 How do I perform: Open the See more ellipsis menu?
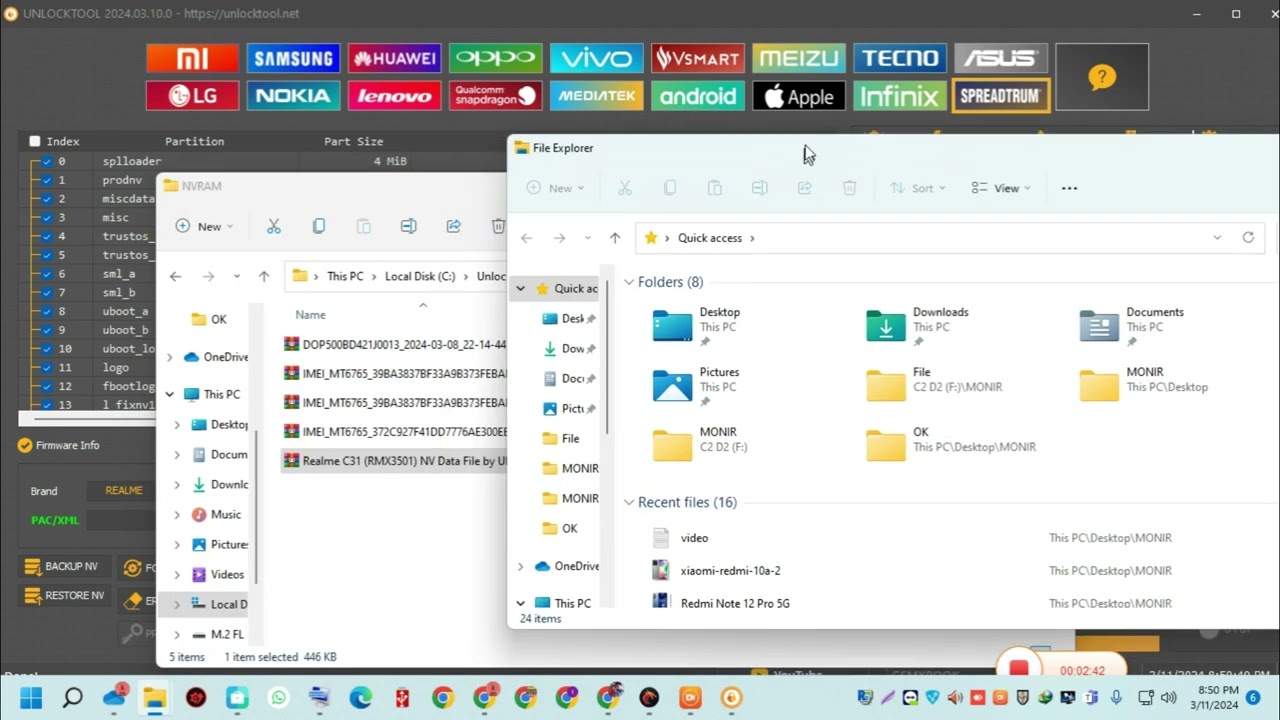[x=1069, y=187]
